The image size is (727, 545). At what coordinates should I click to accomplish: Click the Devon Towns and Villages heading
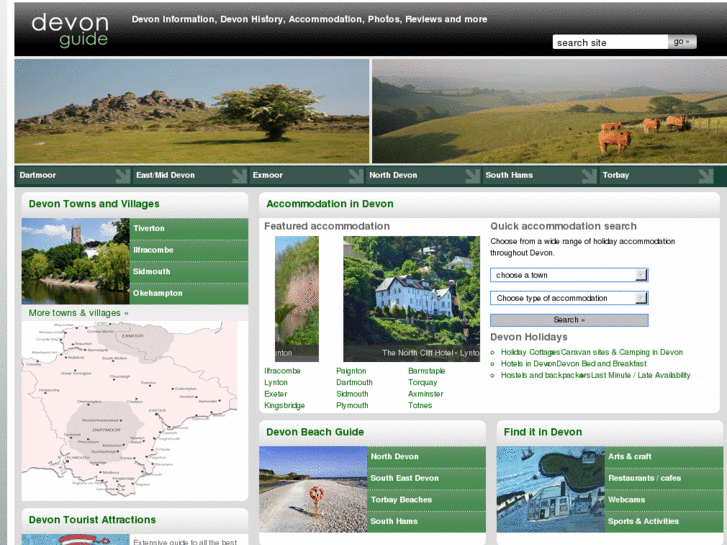(x=94, y=204)
